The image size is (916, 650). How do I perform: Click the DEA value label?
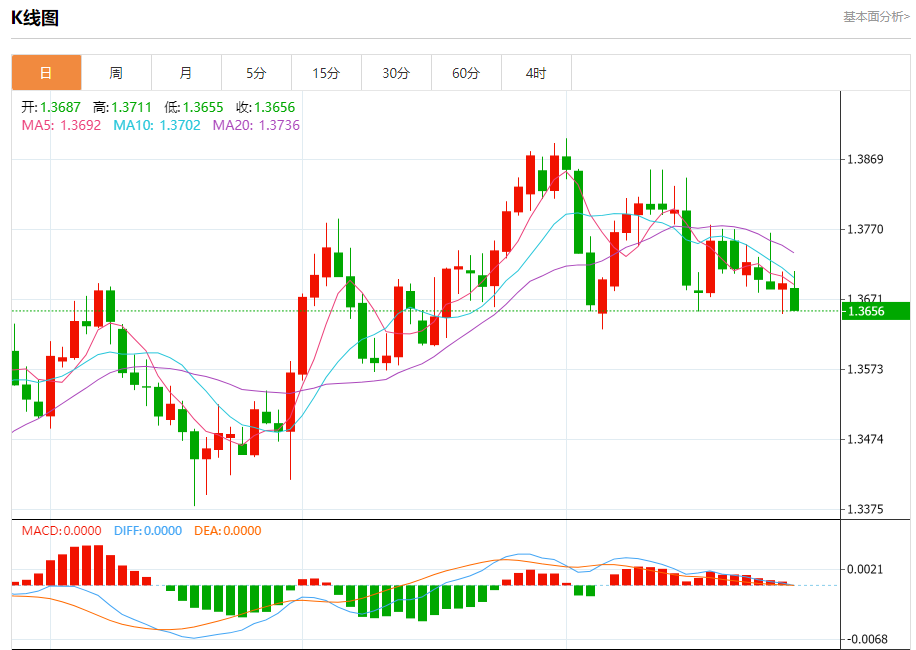[228, 531]
